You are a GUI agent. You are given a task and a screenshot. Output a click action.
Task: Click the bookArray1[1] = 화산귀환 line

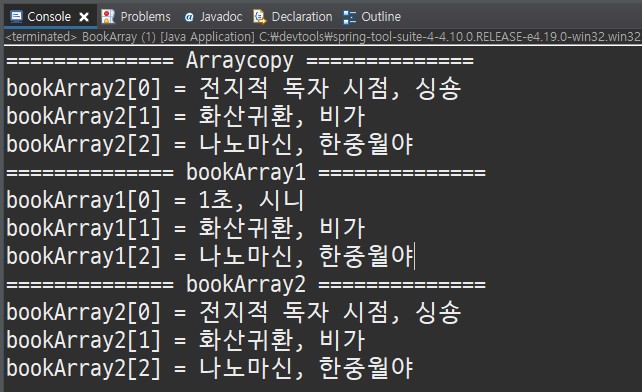185,228
